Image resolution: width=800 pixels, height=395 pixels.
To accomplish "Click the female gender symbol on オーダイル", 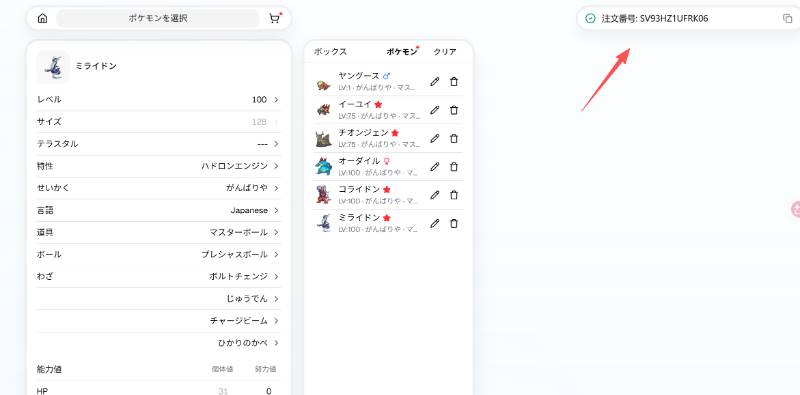I will click(x=387, y=161).
